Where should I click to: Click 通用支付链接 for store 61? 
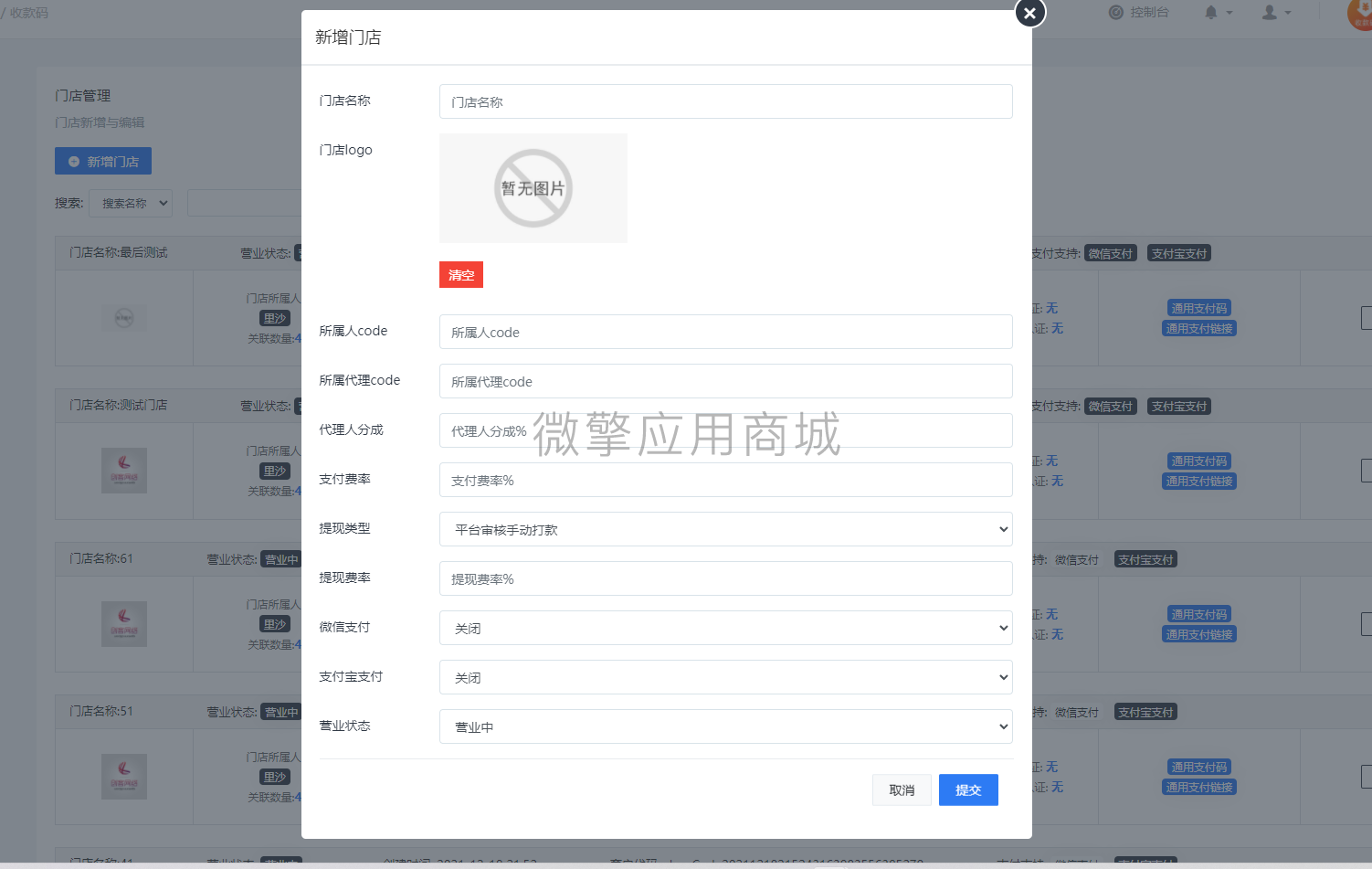coord(1199,634)
